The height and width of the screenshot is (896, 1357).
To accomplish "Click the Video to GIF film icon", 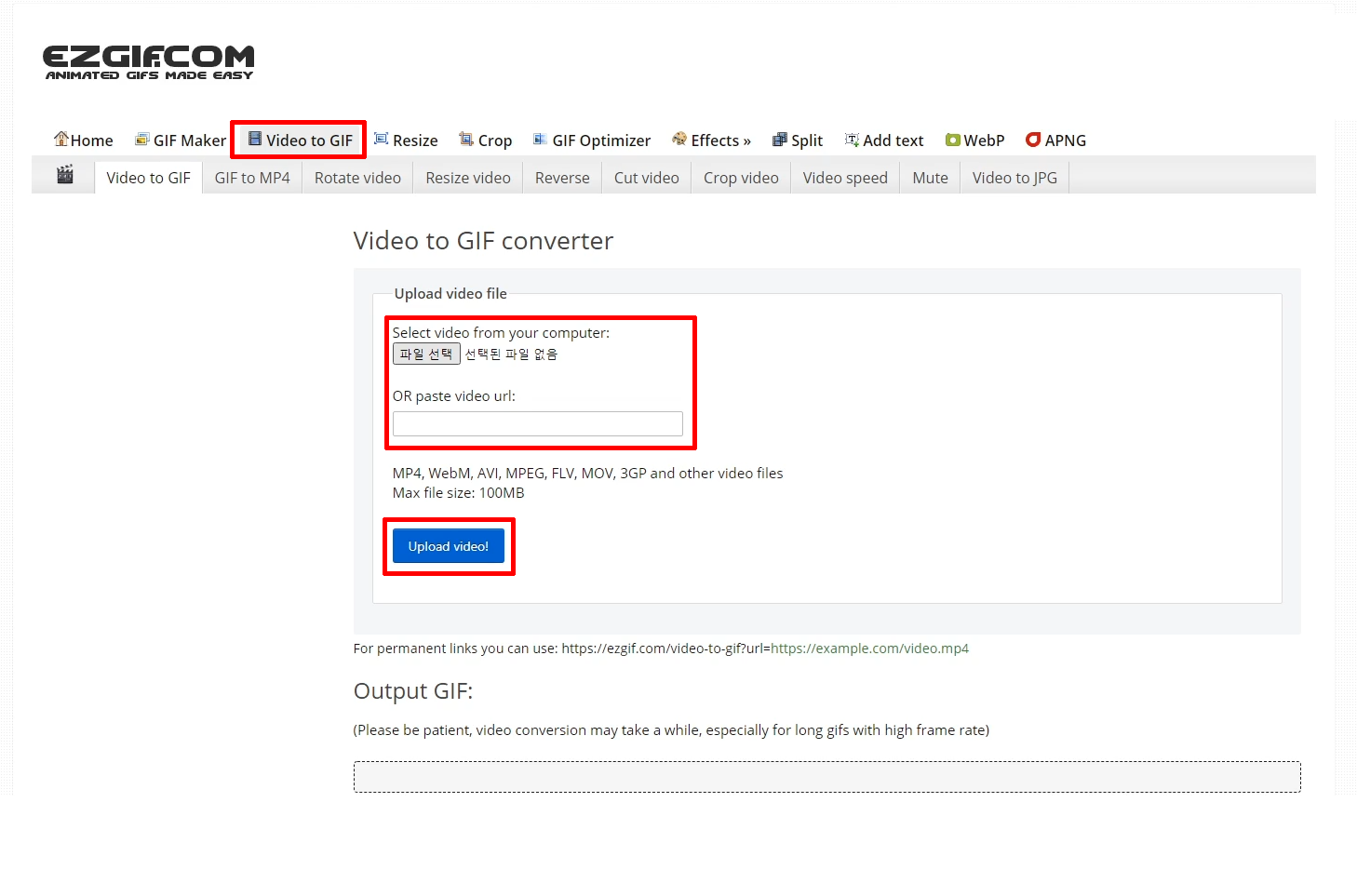I will (x=255, y=139).
